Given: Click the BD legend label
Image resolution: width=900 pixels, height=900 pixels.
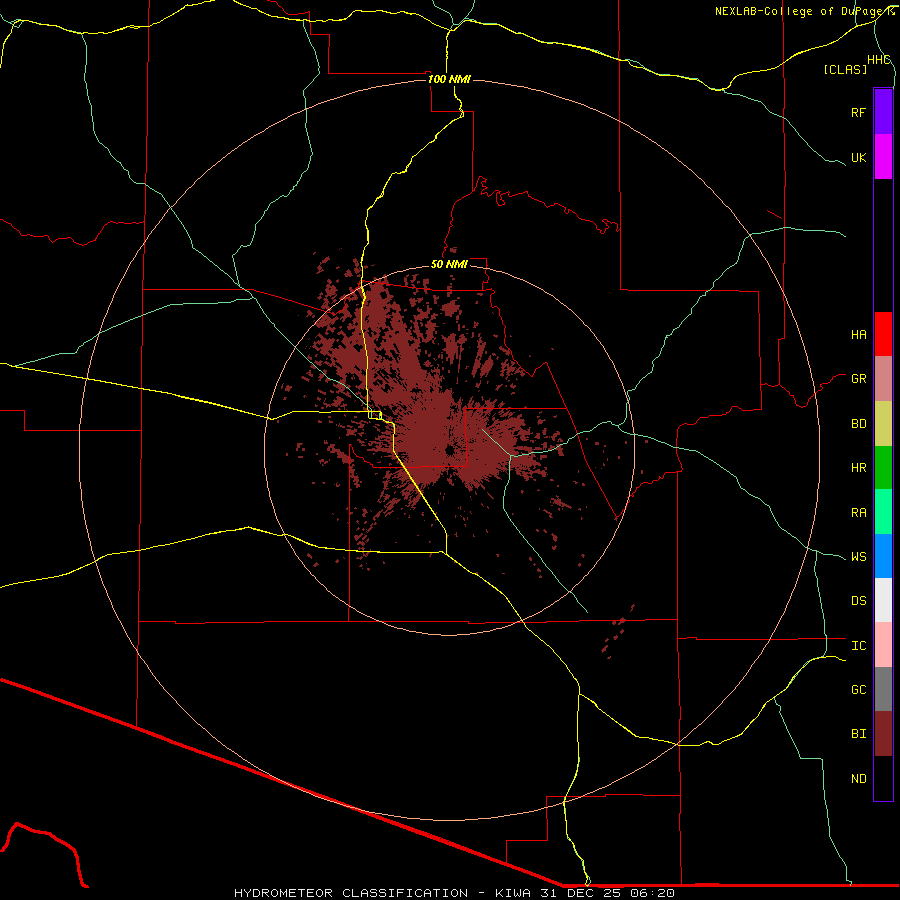Looking at the screenshot, I should (x=858, y=424).
